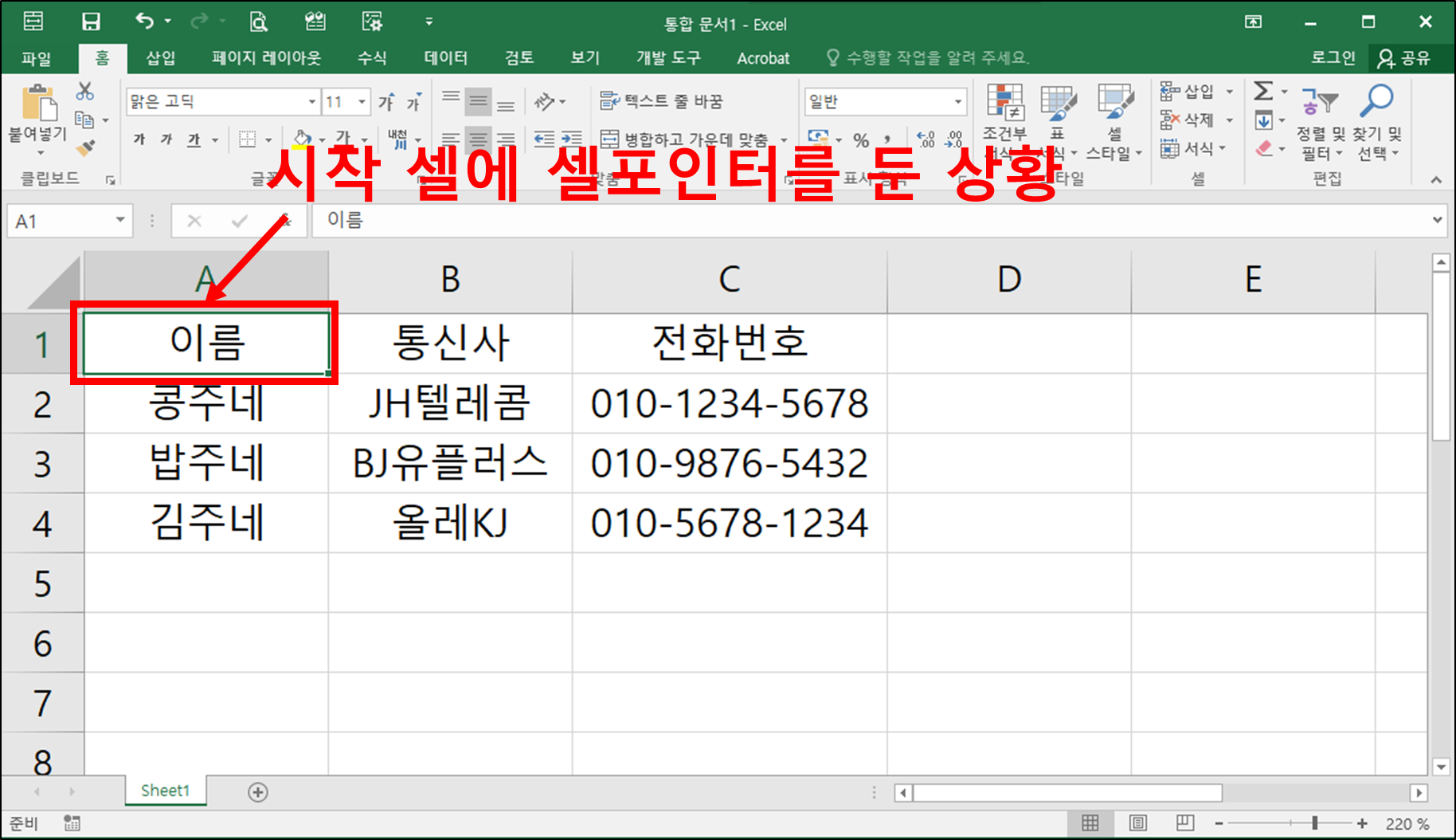
Task: Increase font size with the larger 가 icon
Action: [x=386, y=102]
